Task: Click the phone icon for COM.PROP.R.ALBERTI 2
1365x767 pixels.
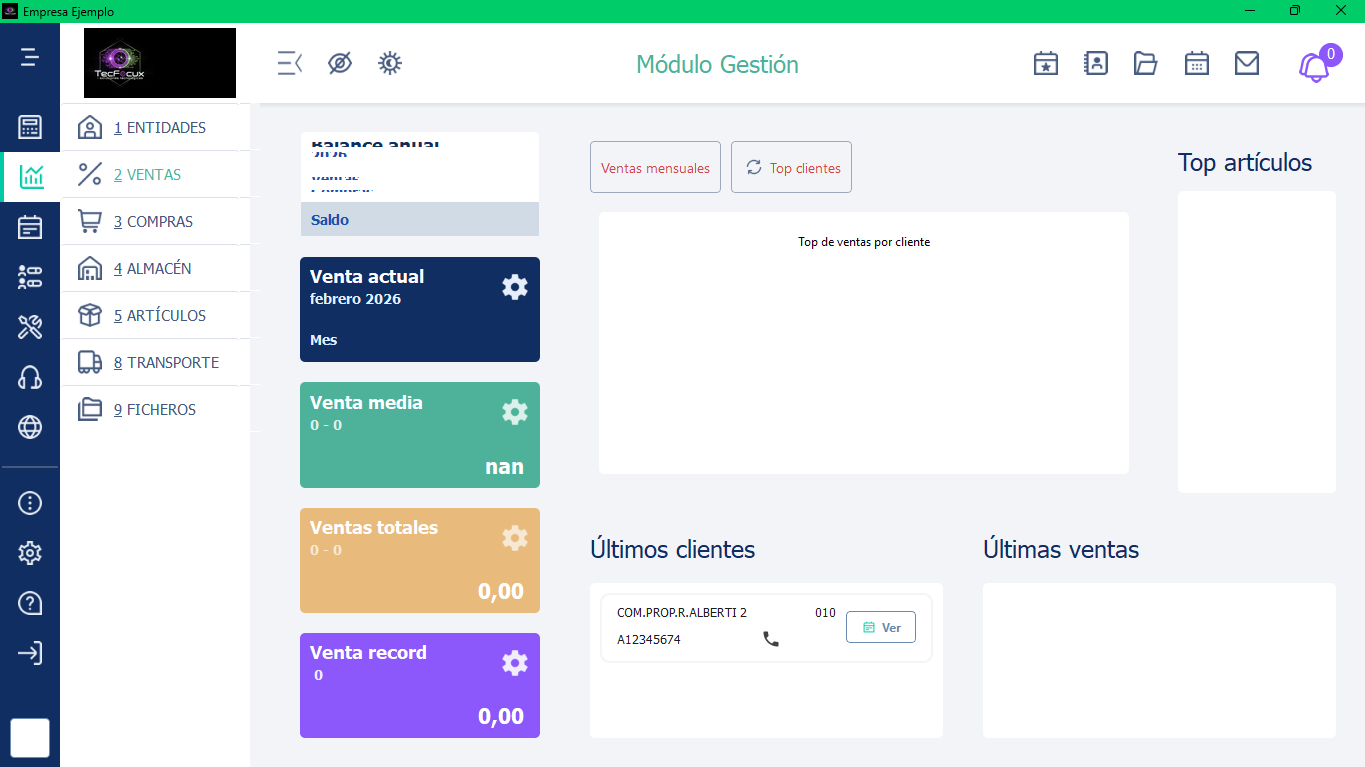Action: [x=771, y=639]
